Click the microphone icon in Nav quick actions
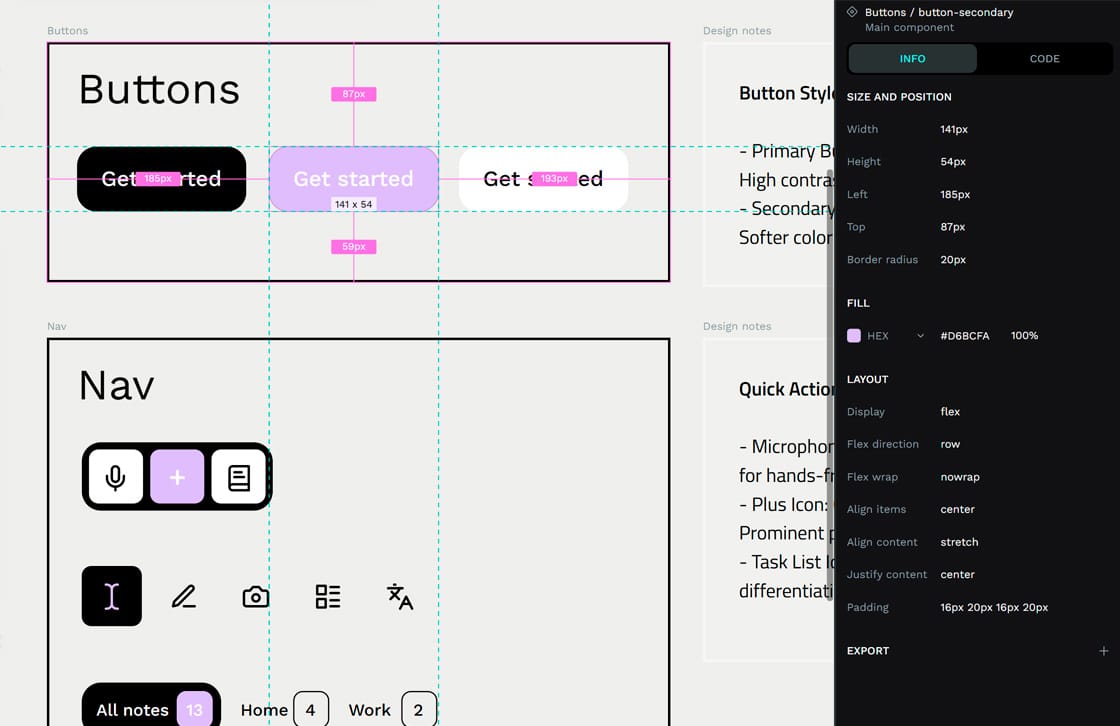Screen dimensions: 1120x726 pos(116,477)
